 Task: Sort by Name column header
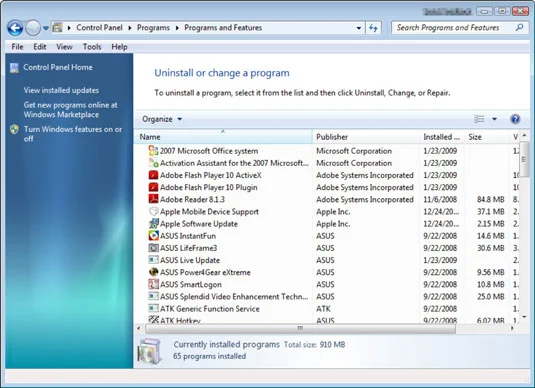coord(223,137)
